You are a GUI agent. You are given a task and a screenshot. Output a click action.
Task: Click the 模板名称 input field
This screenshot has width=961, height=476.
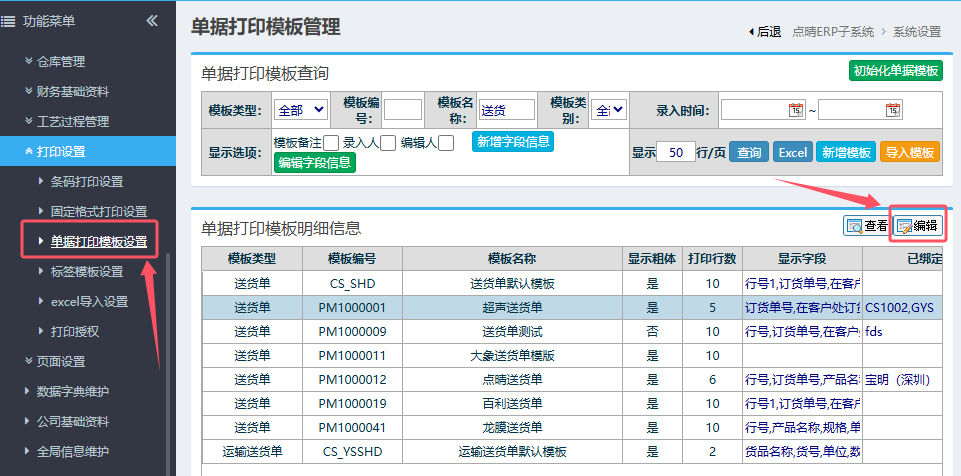[507, 110]
